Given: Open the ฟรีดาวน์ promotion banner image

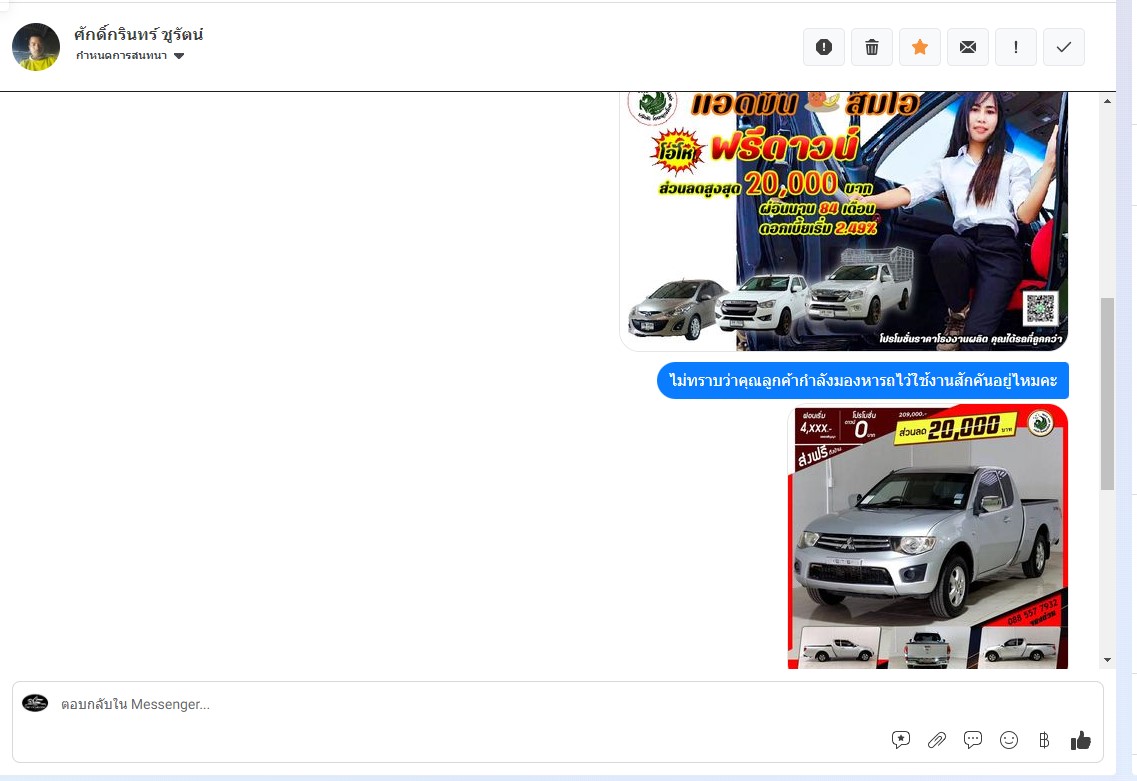Looking at the screenshot, I should tap(844, 220).
